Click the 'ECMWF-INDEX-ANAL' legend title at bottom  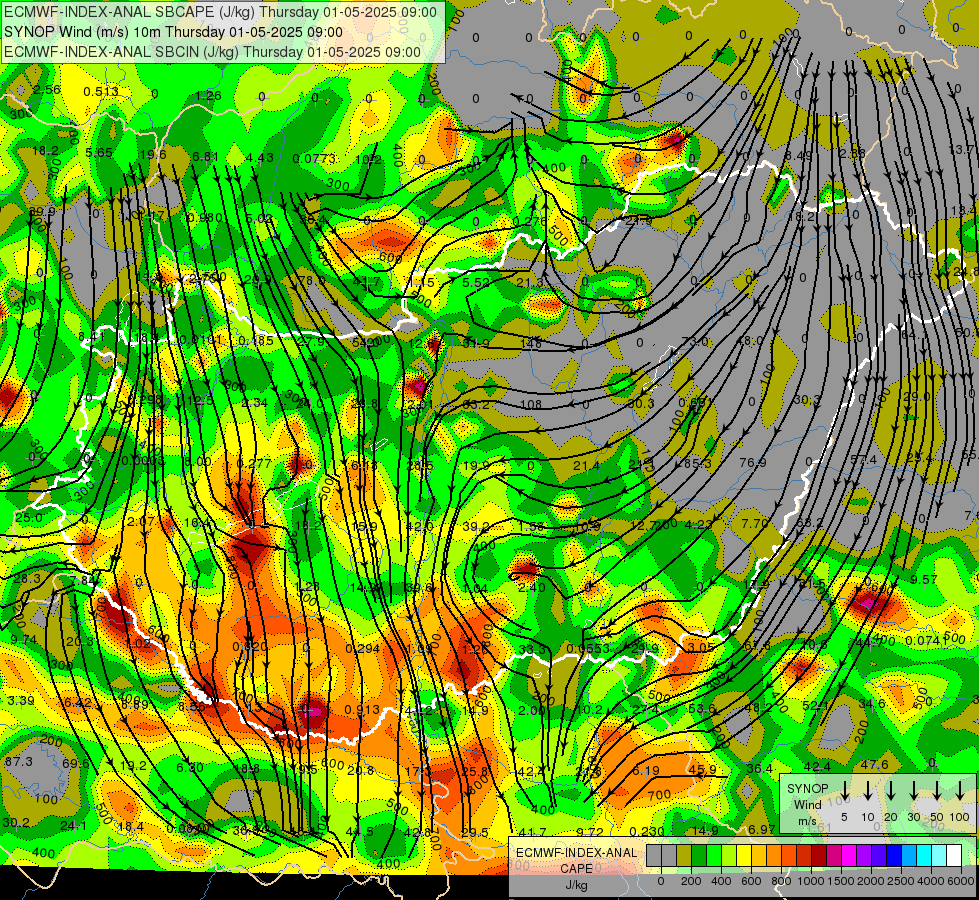coord(576,853)
